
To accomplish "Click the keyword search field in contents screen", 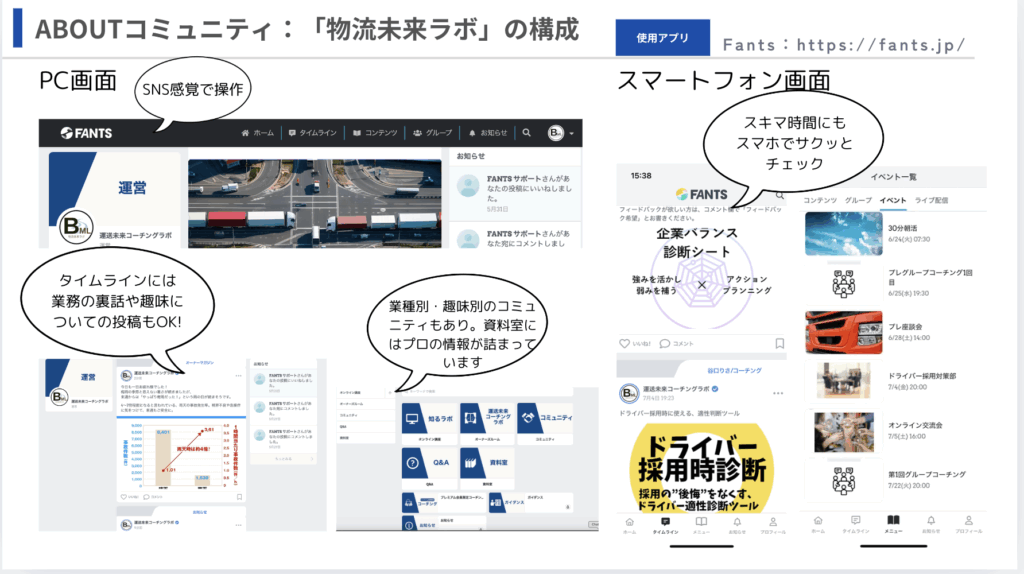I will coord(487,391).
